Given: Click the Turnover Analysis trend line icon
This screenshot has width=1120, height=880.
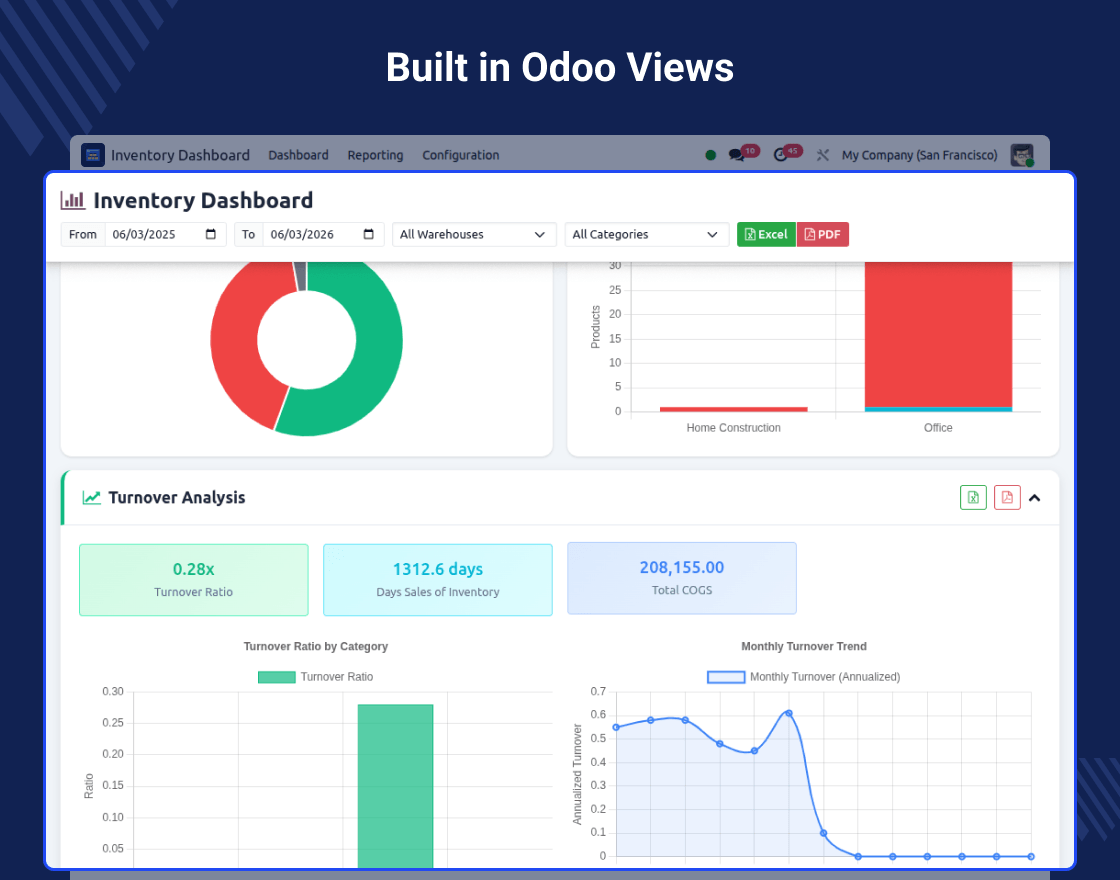Looking at the screenshot, I should click(91, 498).
